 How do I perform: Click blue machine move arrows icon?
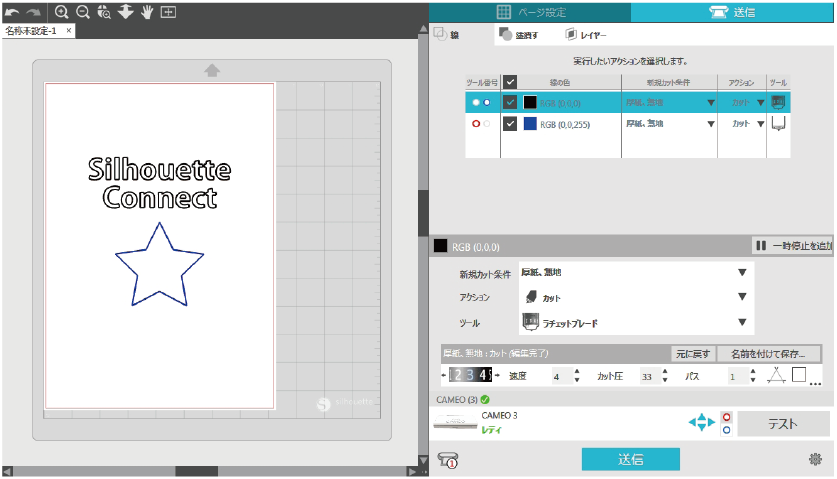pos(701,422)
